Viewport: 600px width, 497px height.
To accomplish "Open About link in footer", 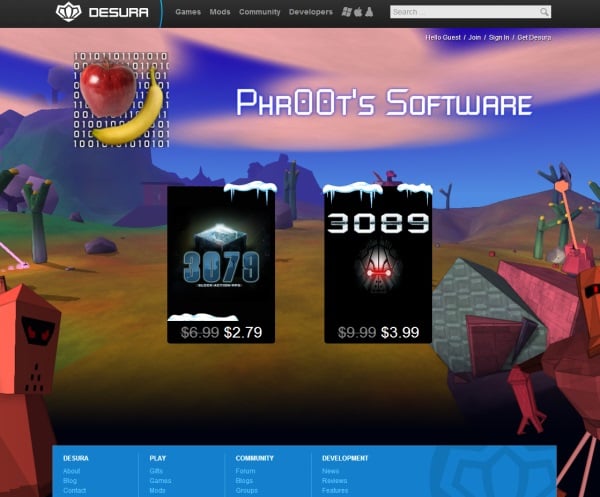I will pyautogui.click(x=72, y=471).
